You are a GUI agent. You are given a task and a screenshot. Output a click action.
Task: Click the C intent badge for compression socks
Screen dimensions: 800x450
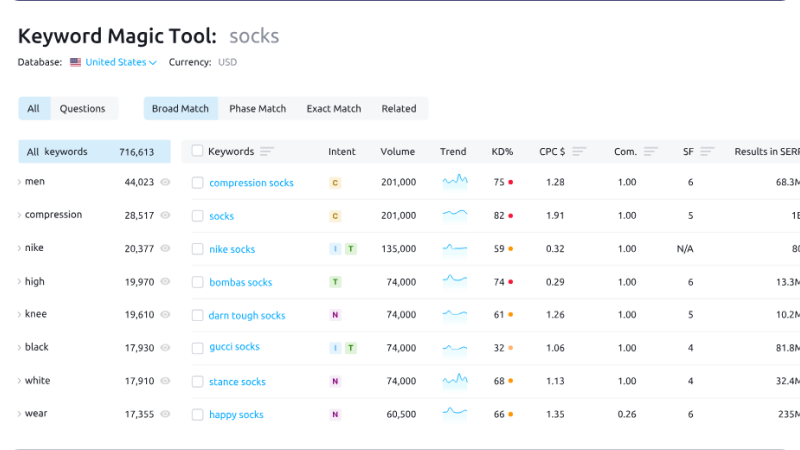[x=335, y=183]
